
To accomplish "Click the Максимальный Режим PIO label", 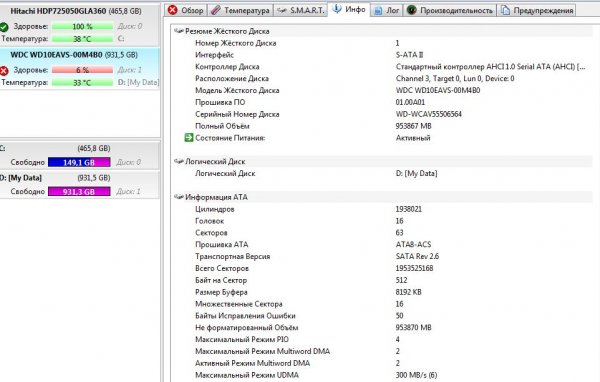I will (x=241, y=340).
